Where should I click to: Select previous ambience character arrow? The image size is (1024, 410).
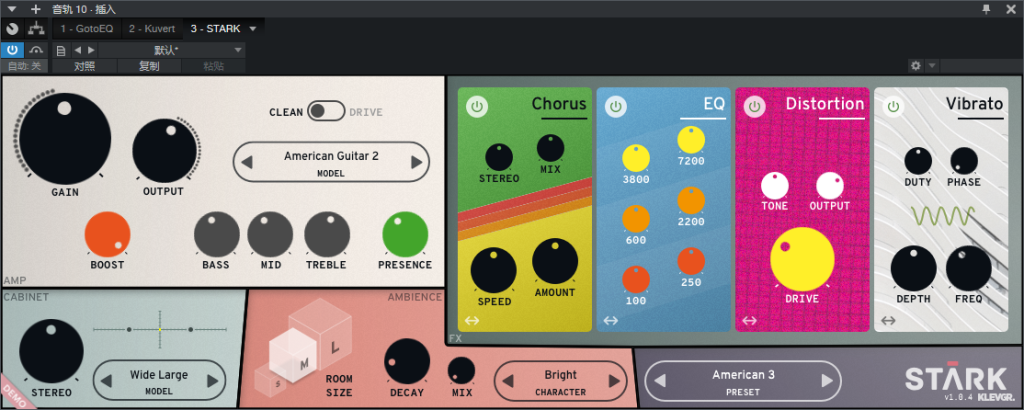507,381
